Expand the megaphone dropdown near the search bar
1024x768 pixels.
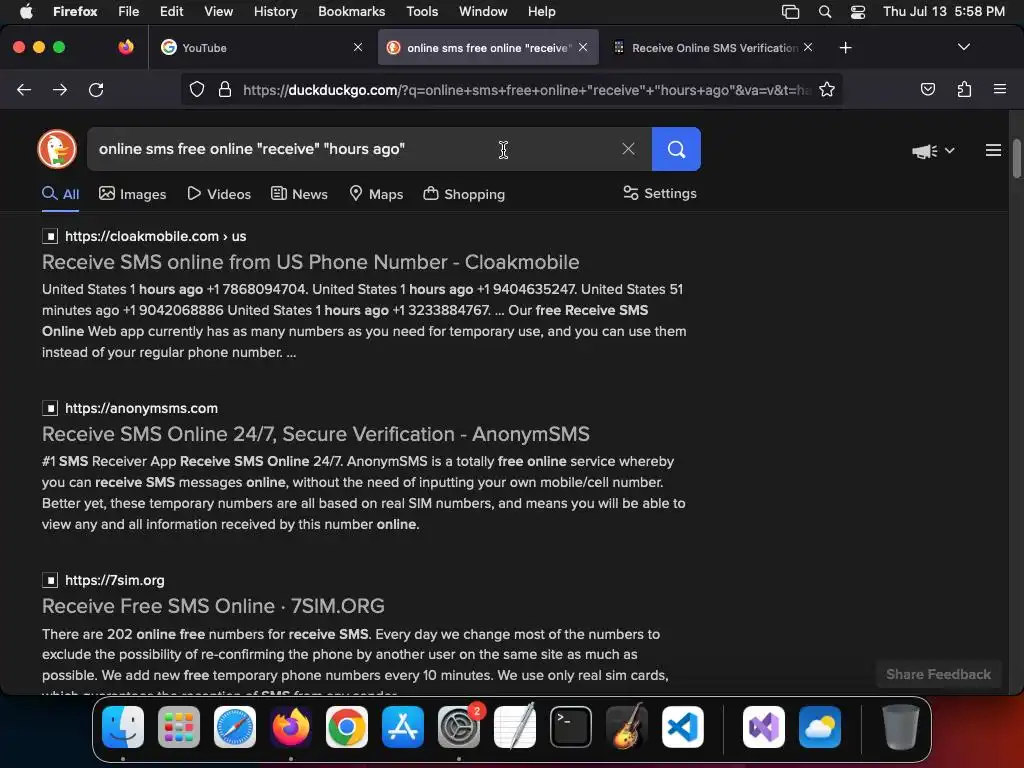pos(933,151)
